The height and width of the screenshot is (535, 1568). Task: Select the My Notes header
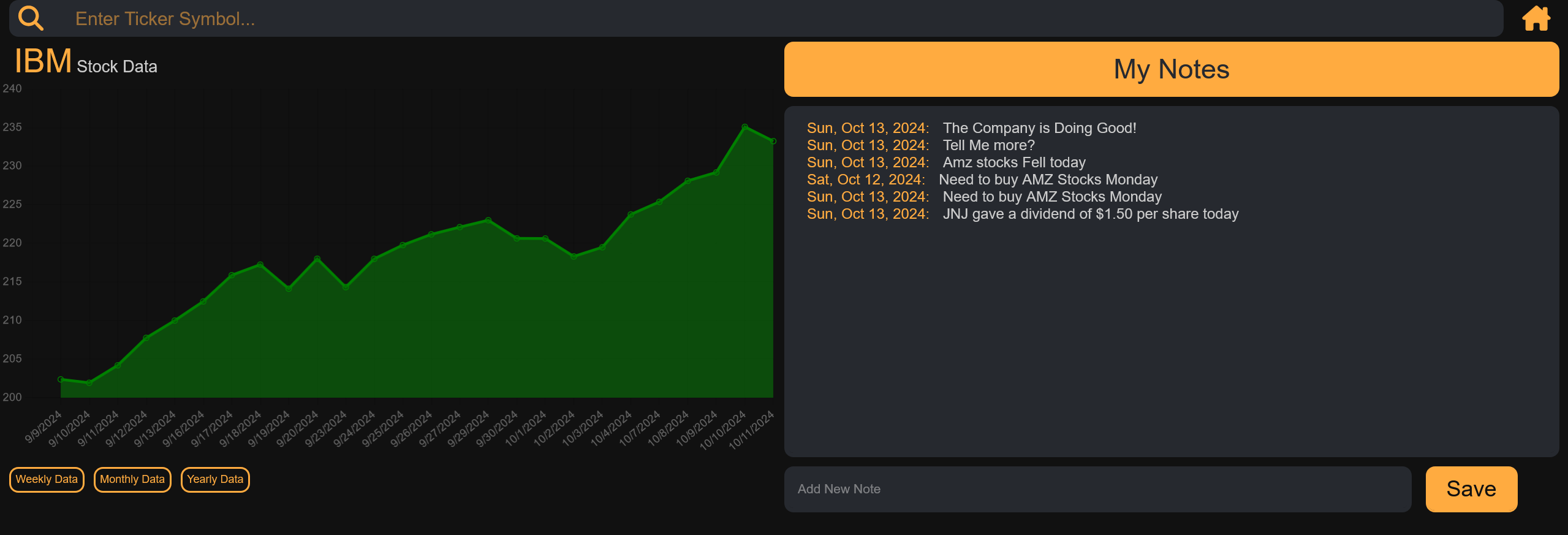1172,69
